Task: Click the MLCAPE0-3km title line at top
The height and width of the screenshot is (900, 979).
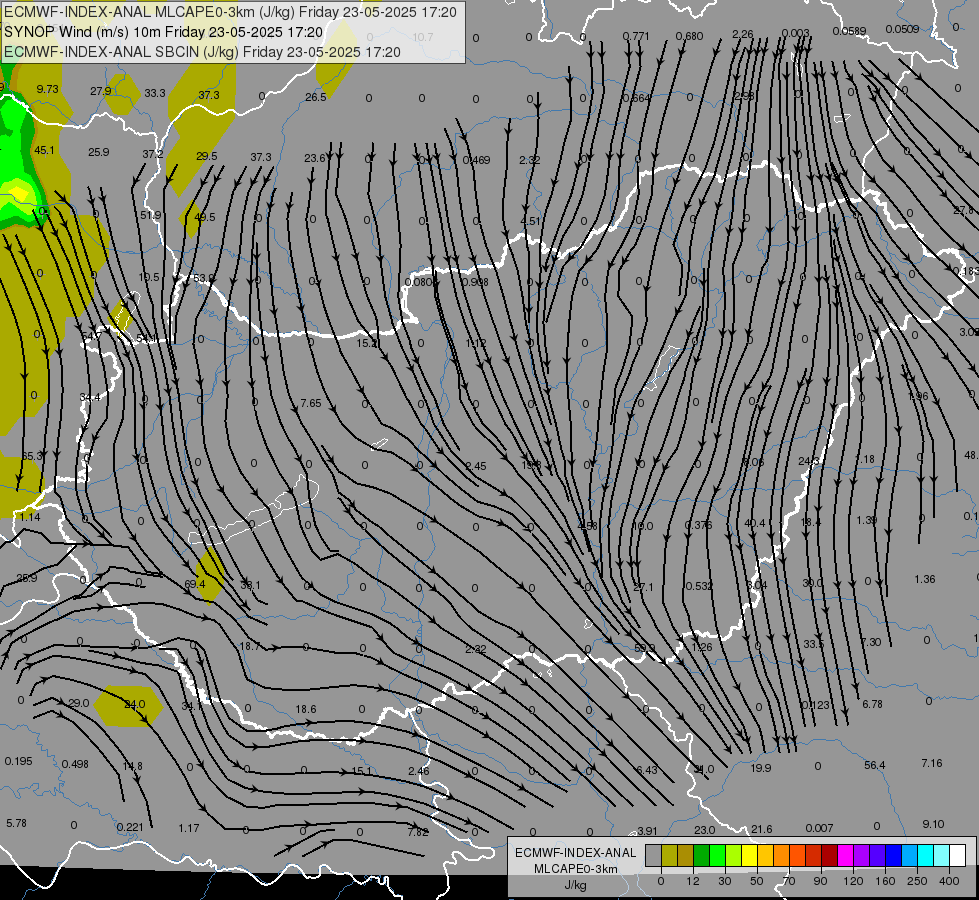Action: pyautogui.click(x=231, y=12)
